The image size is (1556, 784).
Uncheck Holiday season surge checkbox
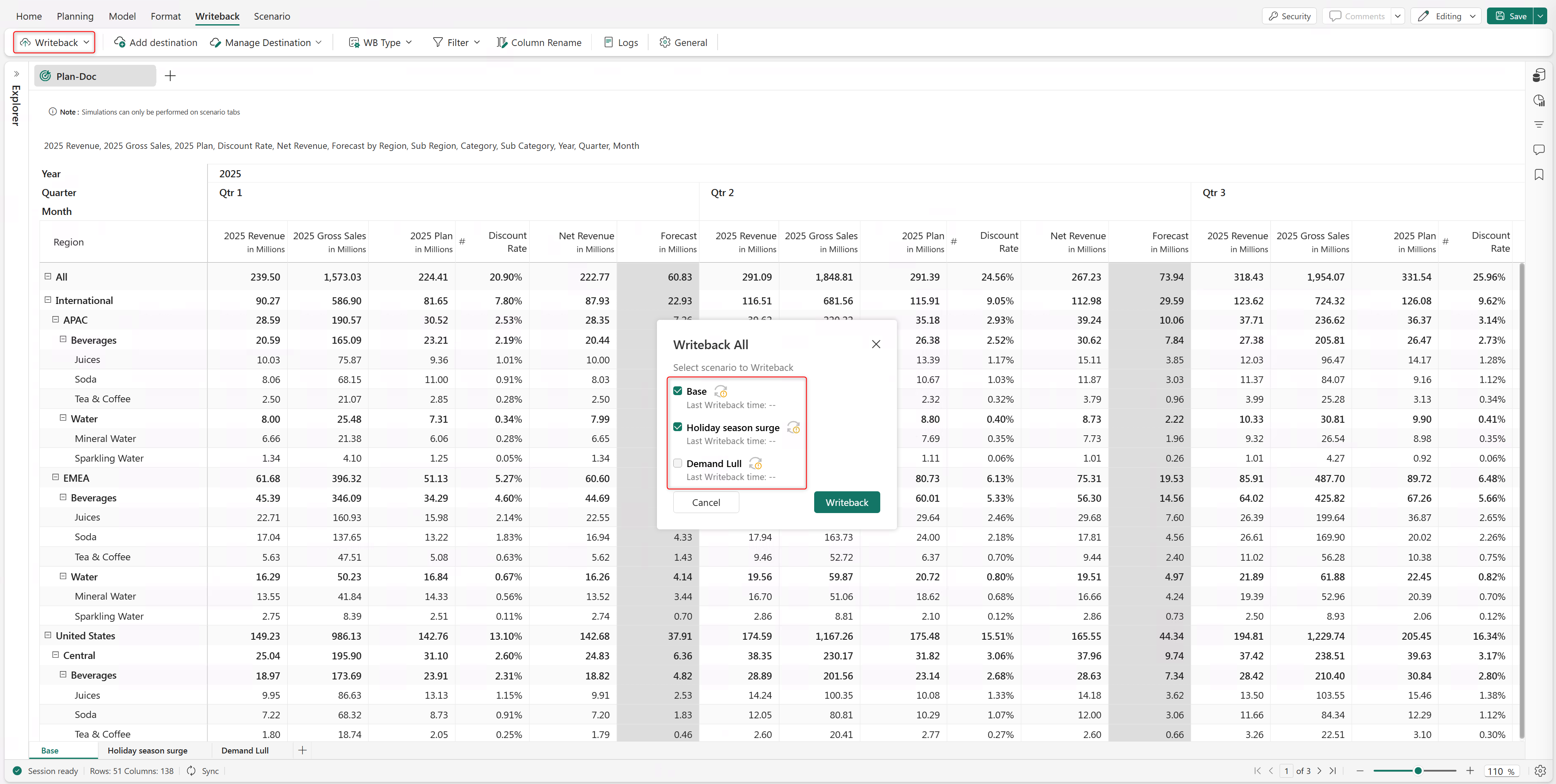tap(678, 427)
